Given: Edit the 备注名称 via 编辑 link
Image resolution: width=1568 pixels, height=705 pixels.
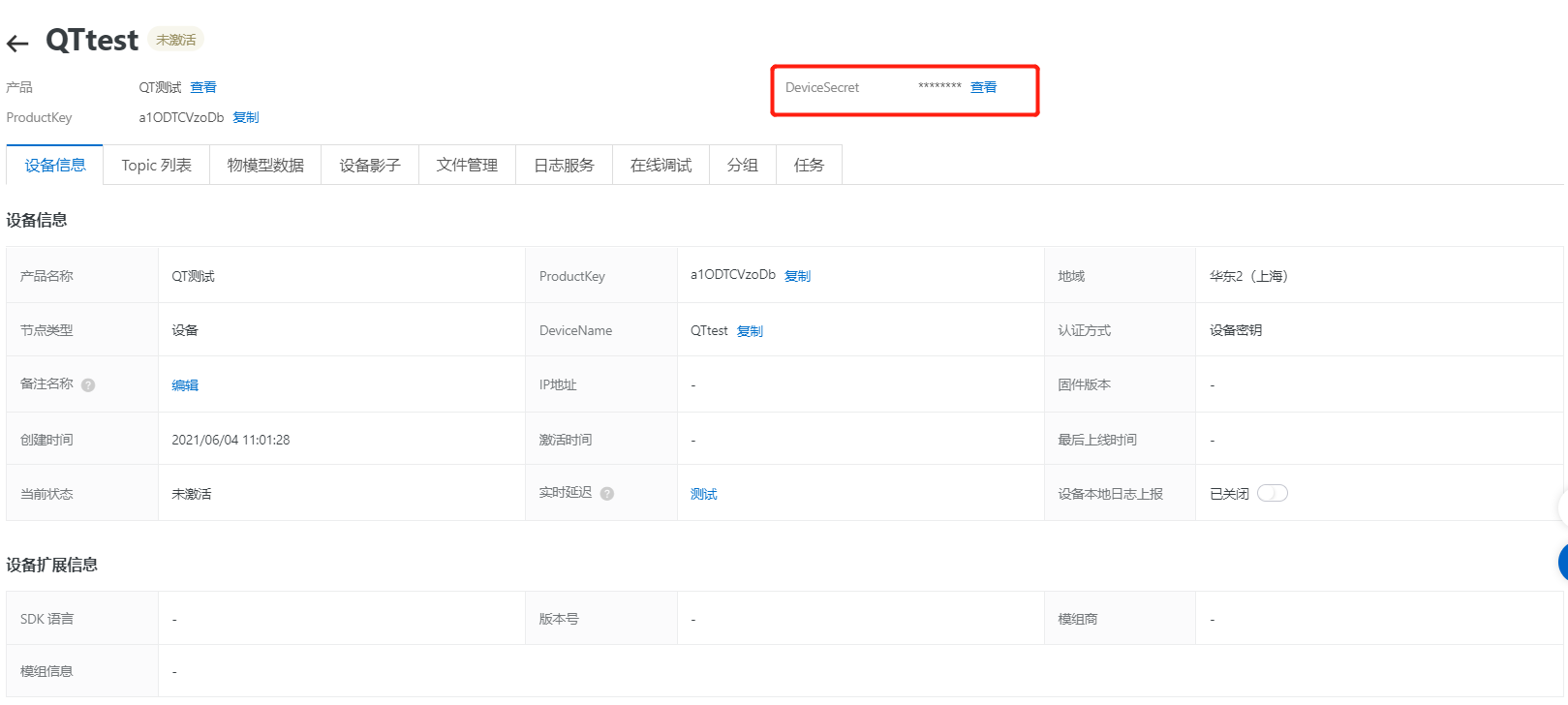Looking at the screenshot, I should click(x=185, y=385).
